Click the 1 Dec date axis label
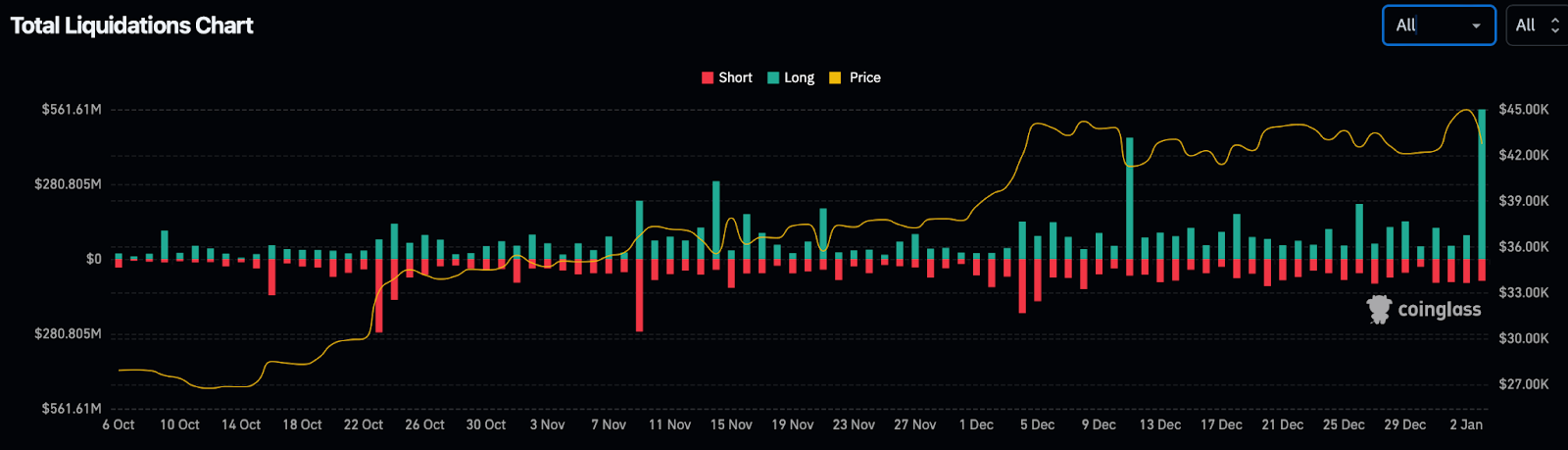1568x450 pixels. click(976, 425)
